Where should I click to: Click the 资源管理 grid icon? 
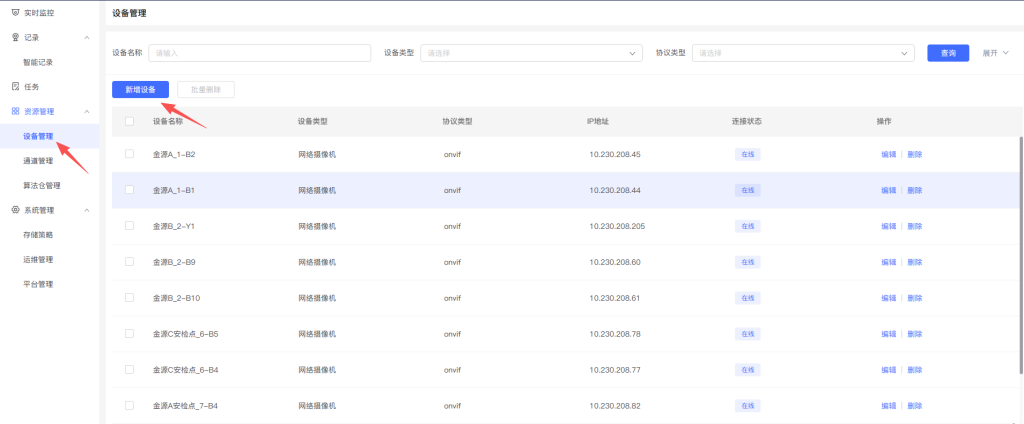(15, 112)
